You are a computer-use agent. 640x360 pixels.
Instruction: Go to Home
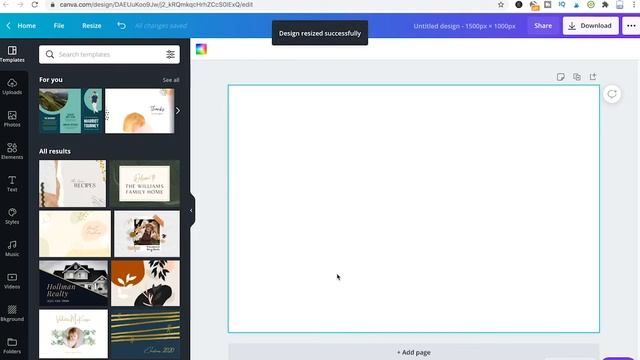tap(27, 26)
